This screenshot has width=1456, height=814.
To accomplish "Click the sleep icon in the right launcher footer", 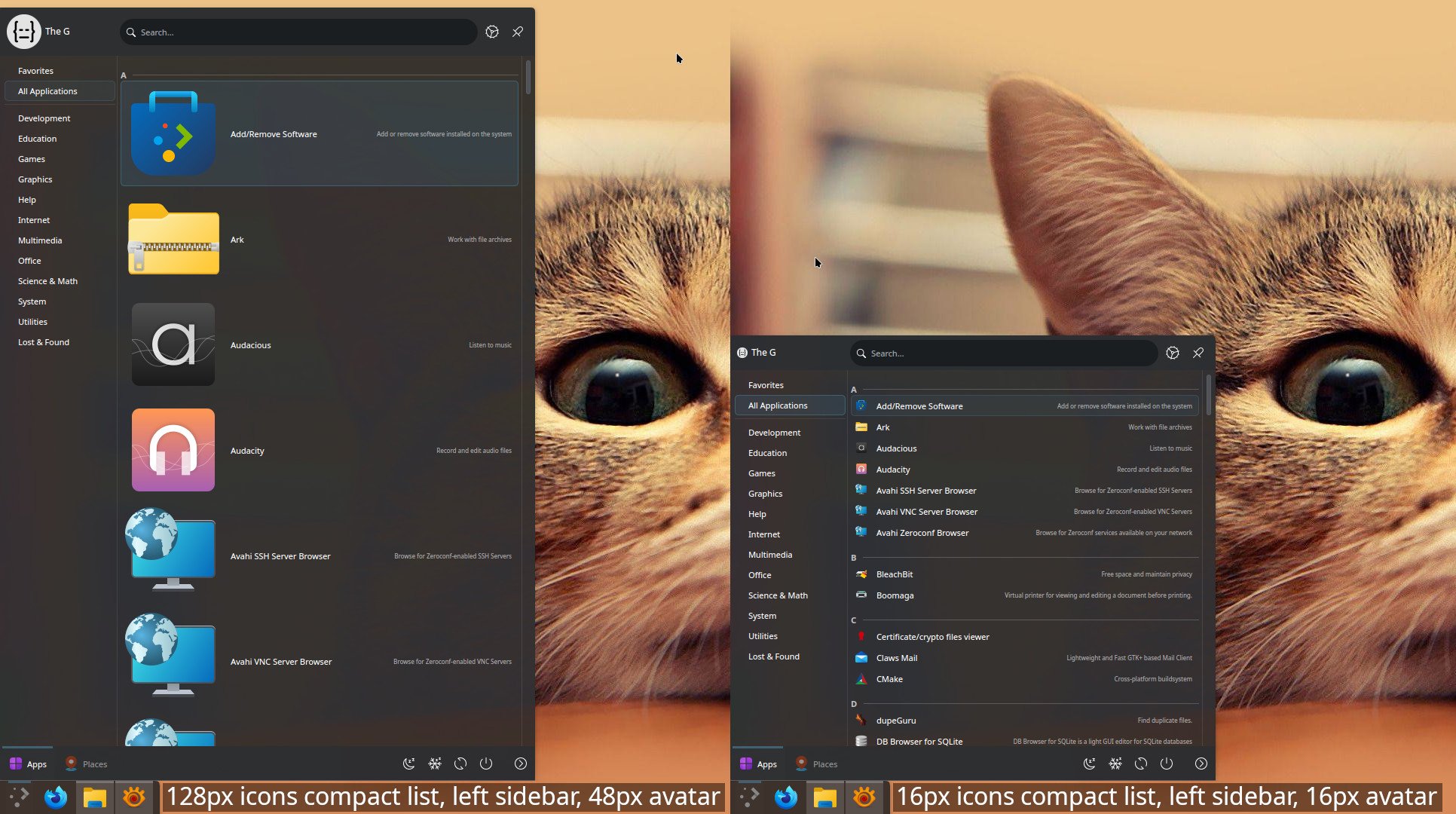I will point(1090,764).
